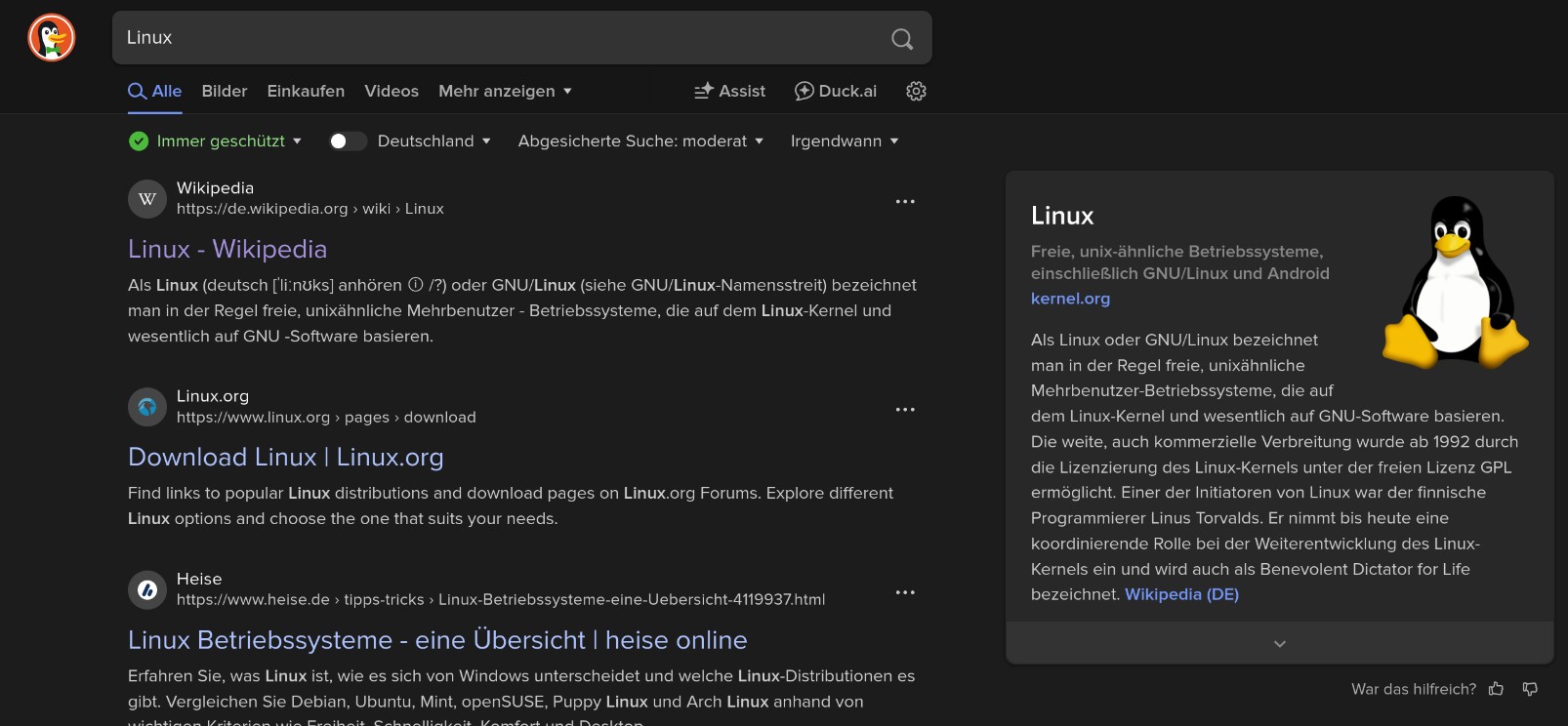1568x726 pixels.
Task: Open the Immer geschützt dropdown
Action: point(228,141)
